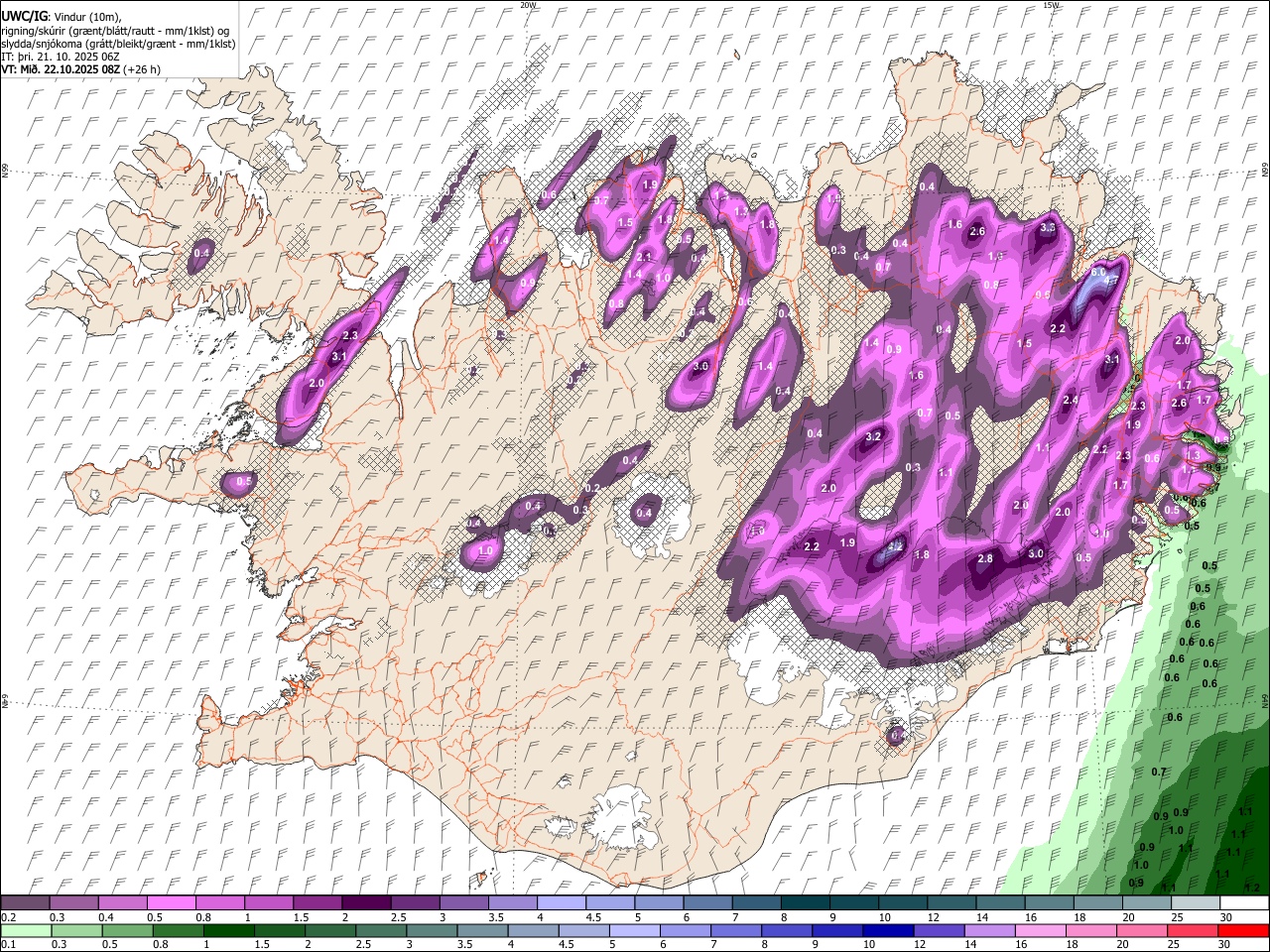Image resolution: width=1270 pixels, height=952 pixels.
Task: Click the '0.4' value inside Hofsjökull glacier
Action: point(645,513)
